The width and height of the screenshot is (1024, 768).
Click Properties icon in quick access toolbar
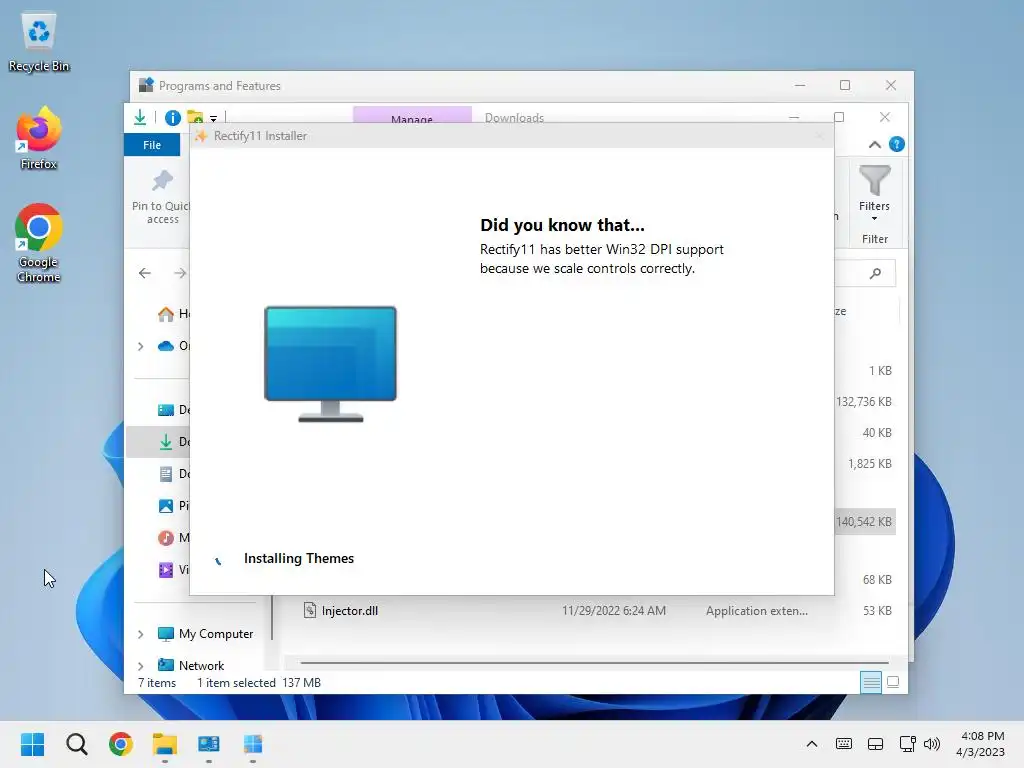[172, 118]
